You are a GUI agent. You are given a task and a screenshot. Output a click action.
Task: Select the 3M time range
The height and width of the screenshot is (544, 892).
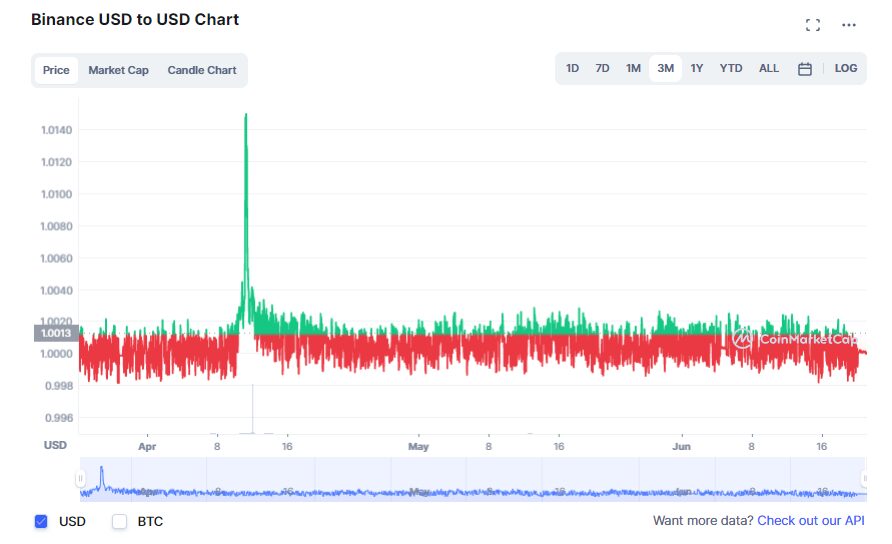[666, 68]
